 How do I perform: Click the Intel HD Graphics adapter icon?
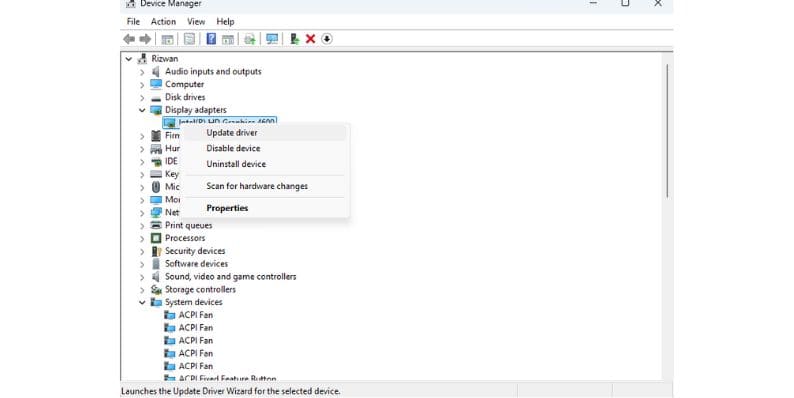coord(170,123)
